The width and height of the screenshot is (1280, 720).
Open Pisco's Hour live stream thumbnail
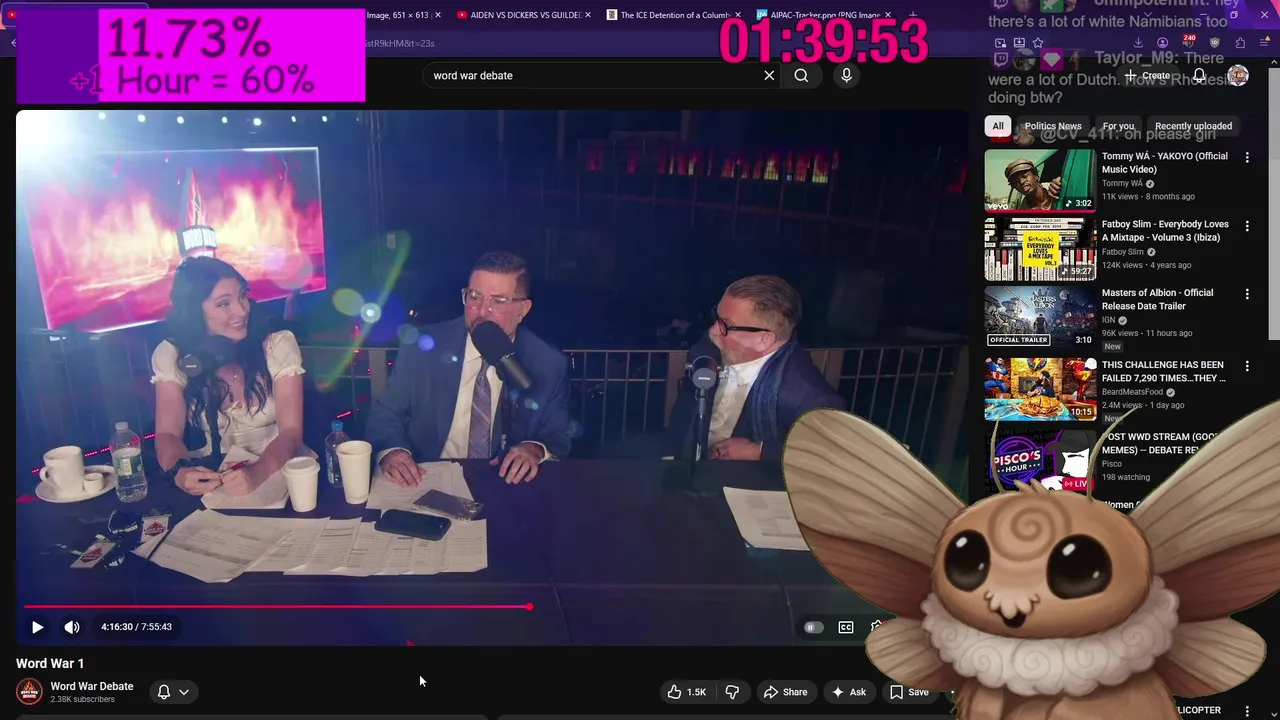pos(1040,461)
